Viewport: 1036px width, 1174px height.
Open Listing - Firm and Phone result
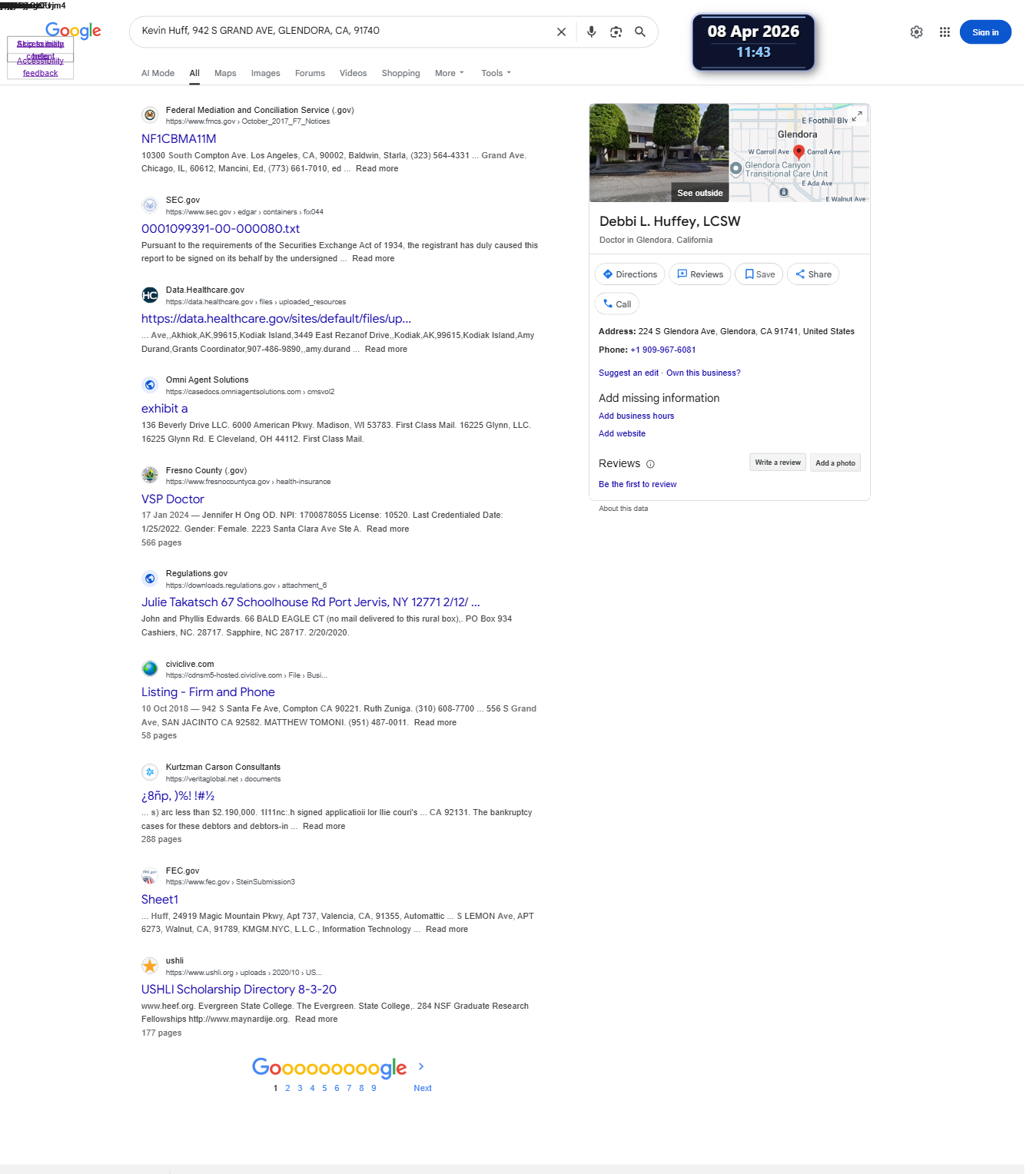[x=208, y=692]
